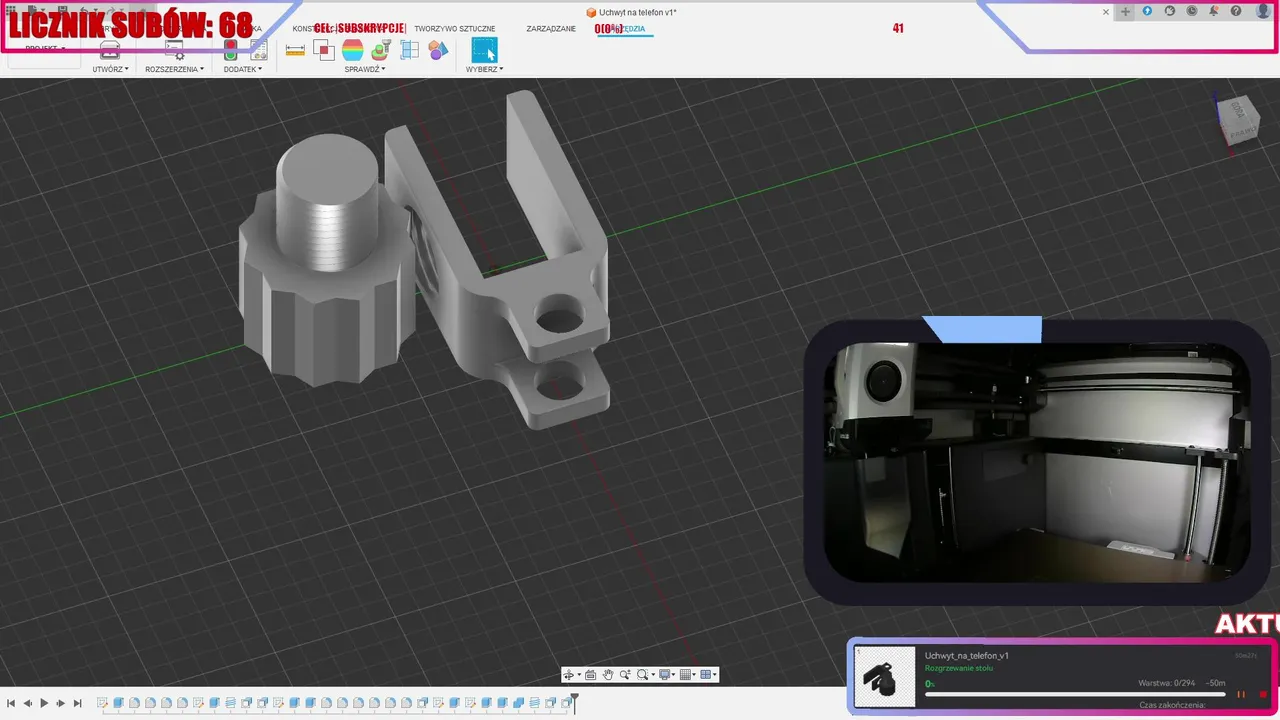Close the Uchwyt na telefon document tab
The height and width of the screenshot is (720, 1280).
tap(1106, 12)
